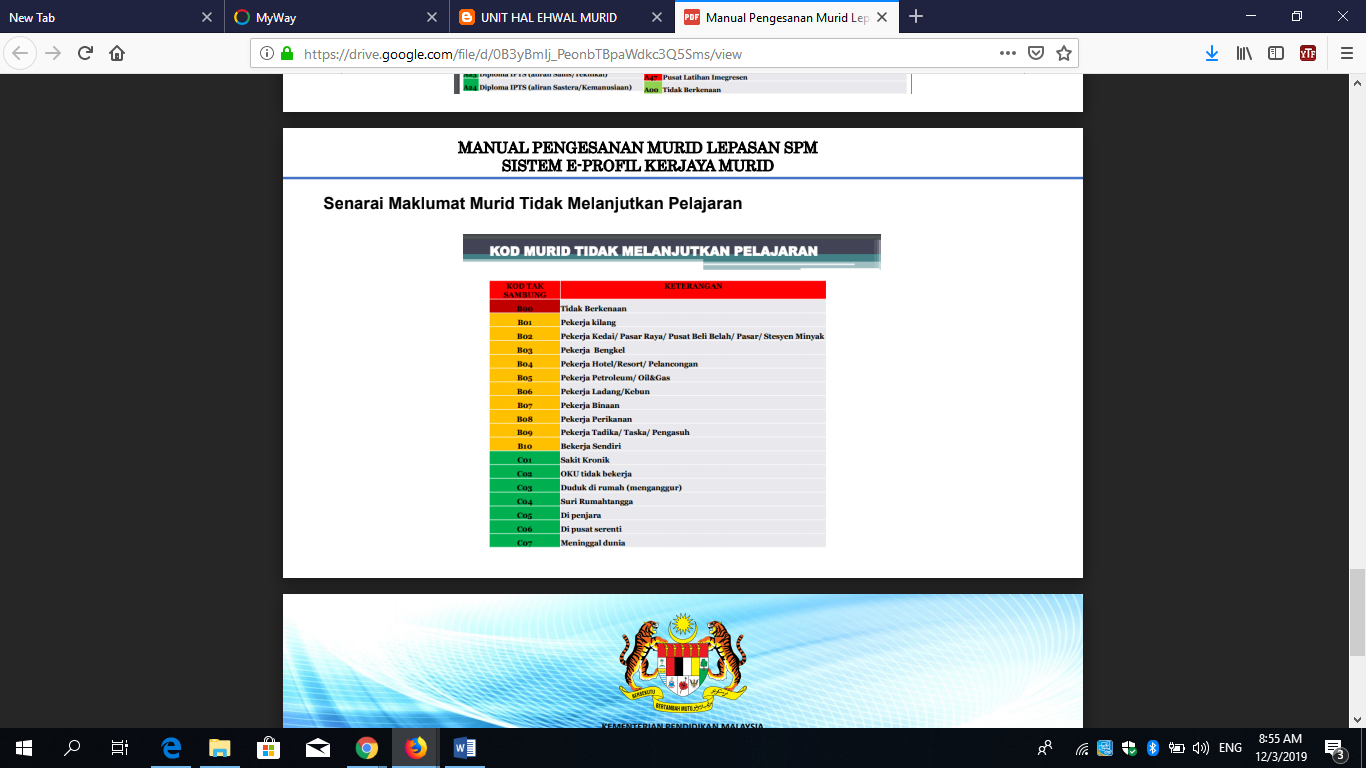Open the Mail app from the taskbar
The width and height of the screenshot is (1366, 768).
(318, 747)
